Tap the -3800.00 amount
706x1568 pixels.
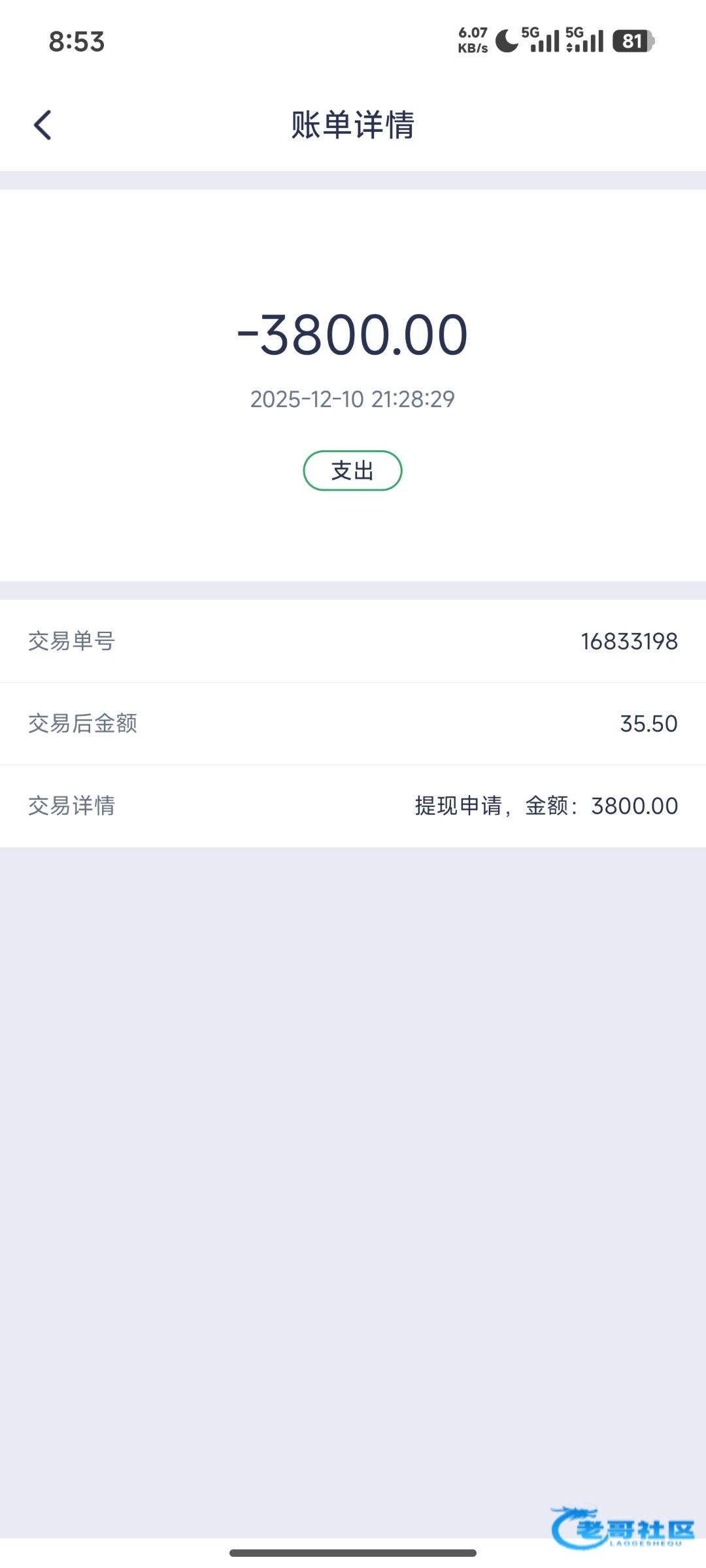352,335
